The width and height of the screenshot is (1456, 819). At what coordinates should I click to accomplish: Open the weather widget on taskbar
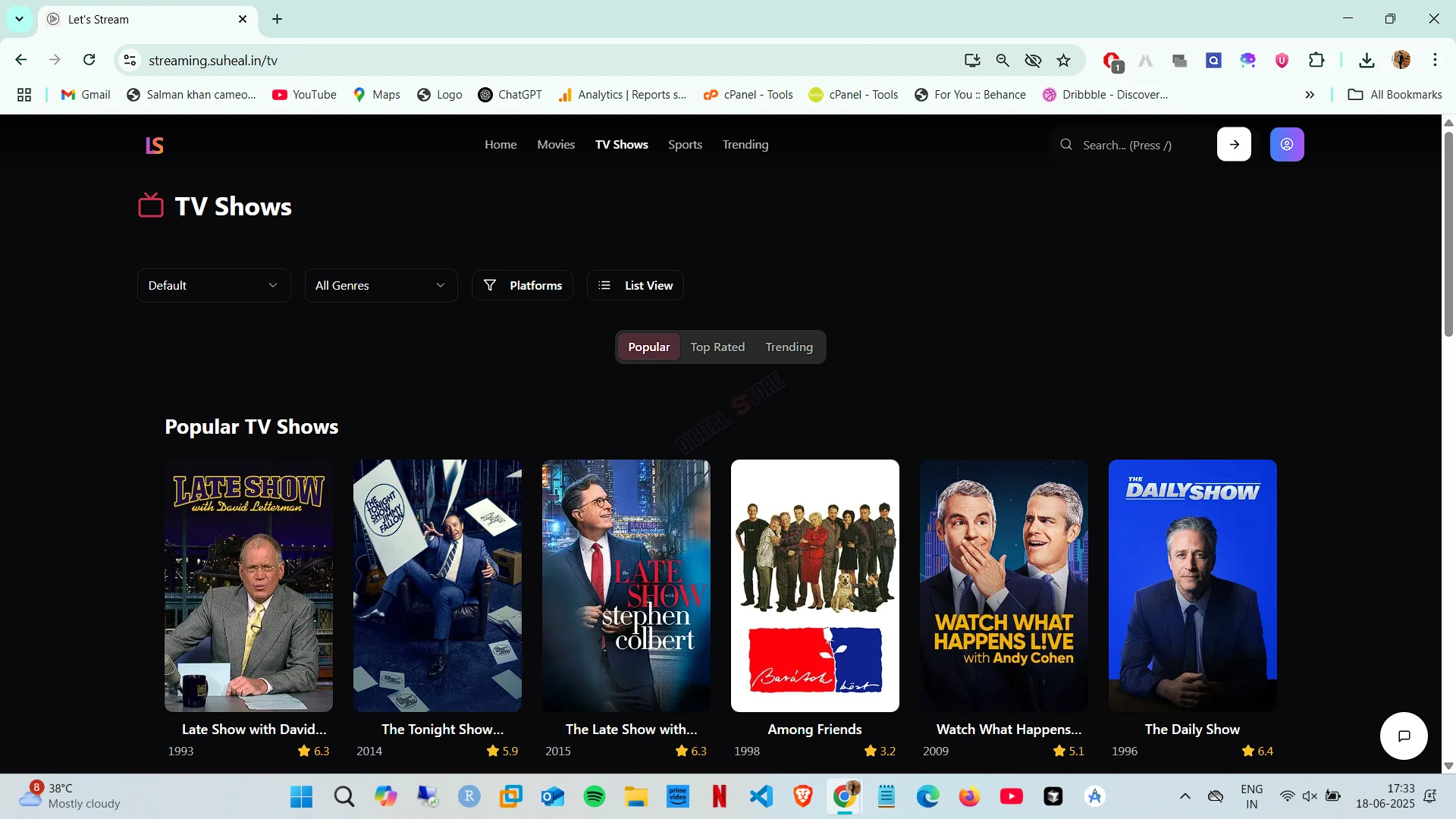point(70,796)
